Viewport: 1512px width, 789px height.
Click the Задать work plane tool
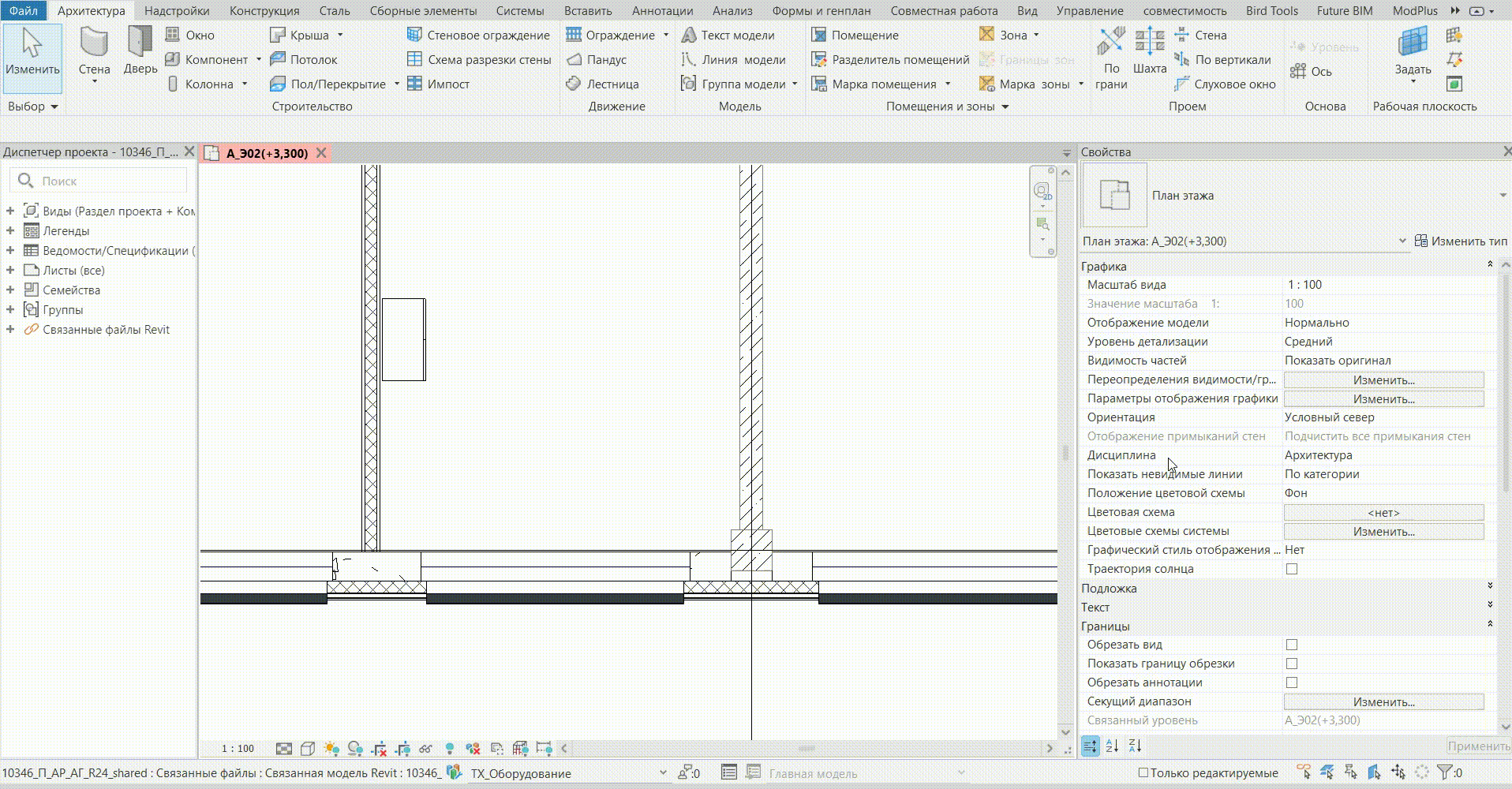(x=1413, y=52)
